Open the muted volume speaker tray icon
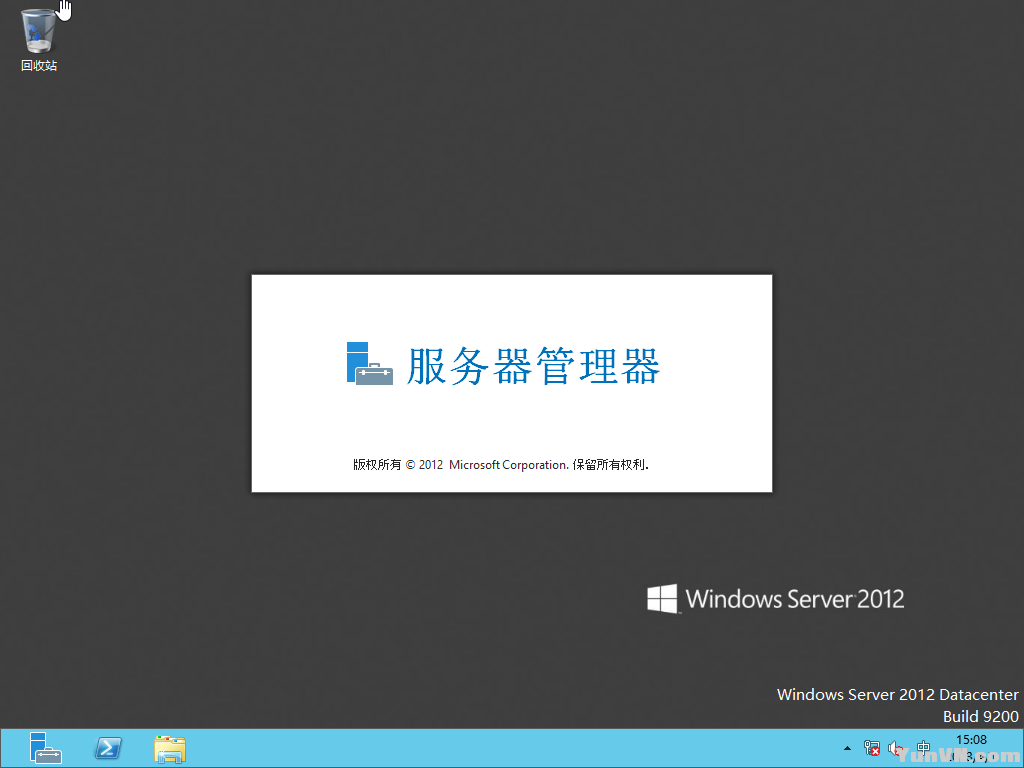Viewport: 1024px width, 768px height. point(896,748)
